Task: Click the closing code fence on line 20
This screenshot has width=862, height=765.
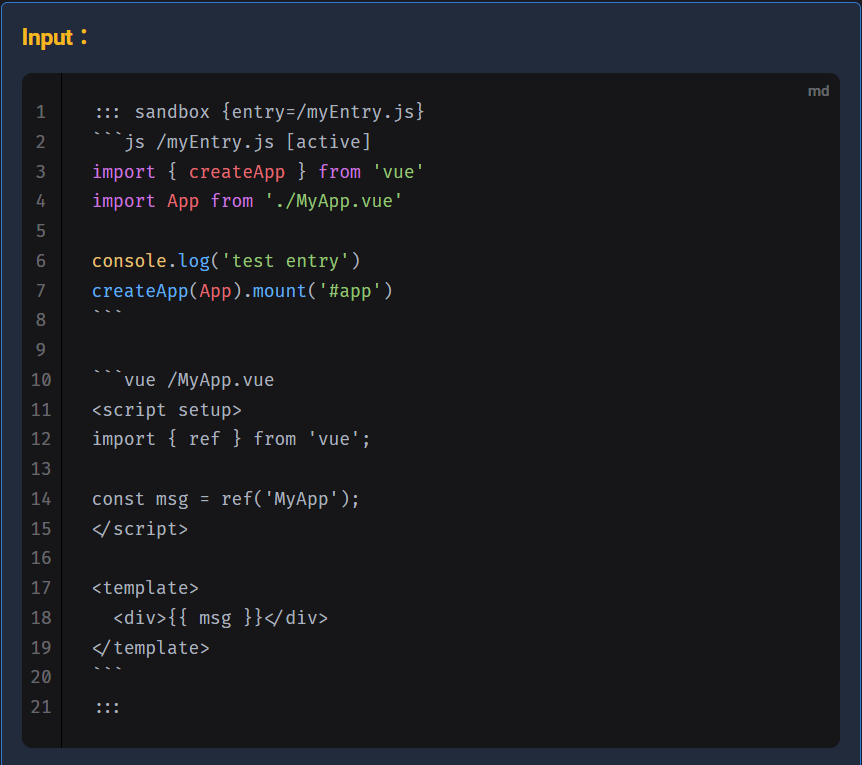Action: (107, 671)
